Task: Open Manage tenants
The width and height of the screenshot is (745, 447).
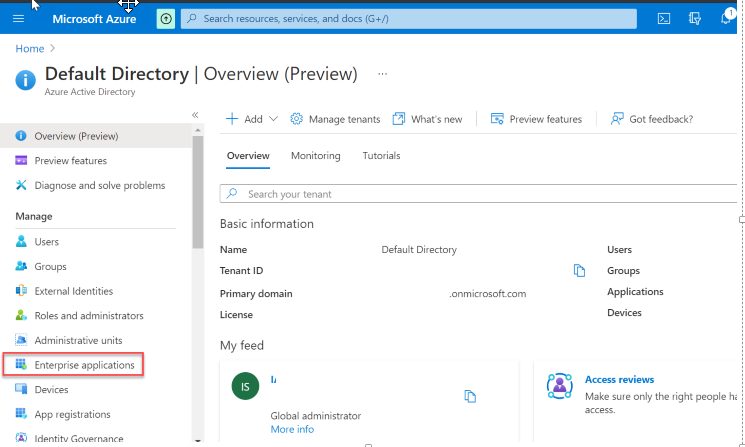Action: [335, 119]
